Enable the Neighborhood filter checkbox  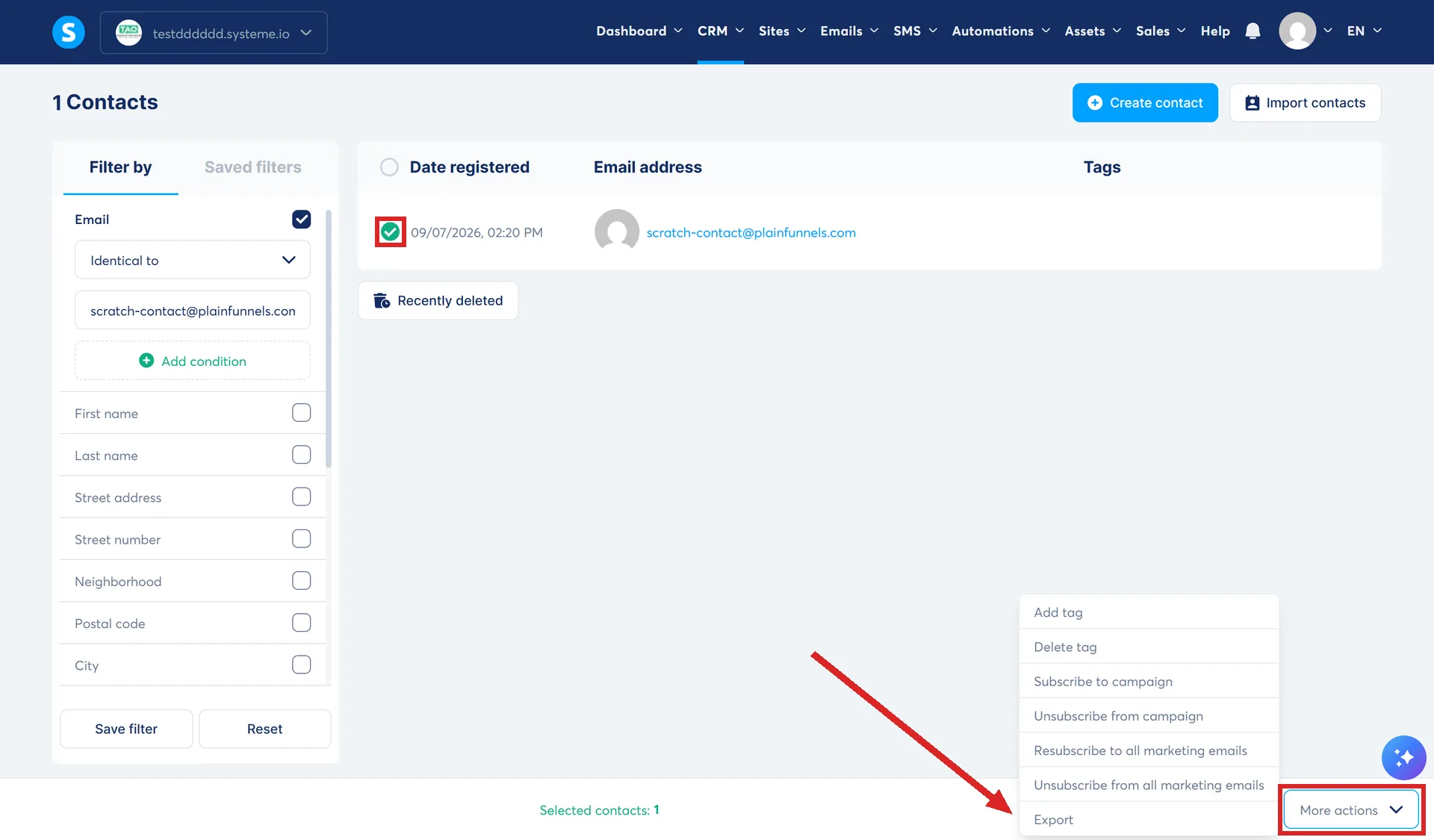coord(301,580)
